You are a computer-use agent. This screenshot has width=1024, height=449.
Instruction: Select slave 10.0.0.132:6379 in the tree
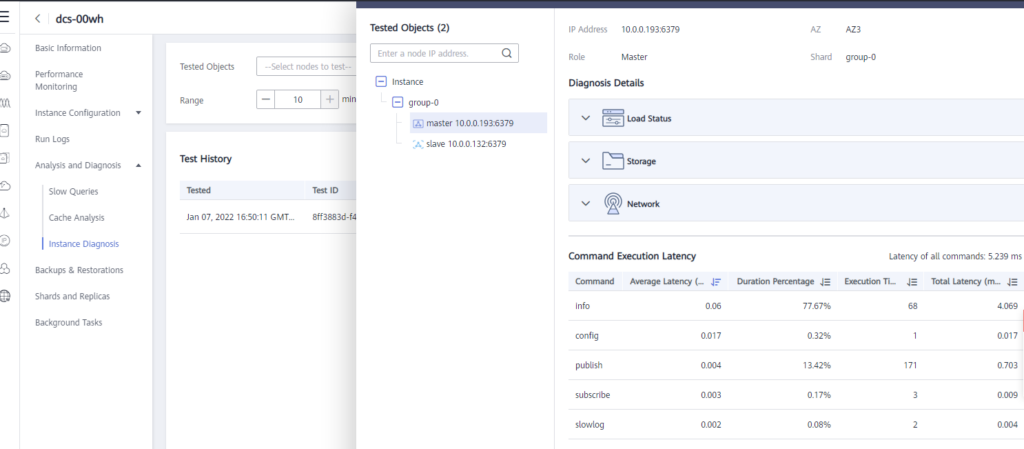click(466, 144)
